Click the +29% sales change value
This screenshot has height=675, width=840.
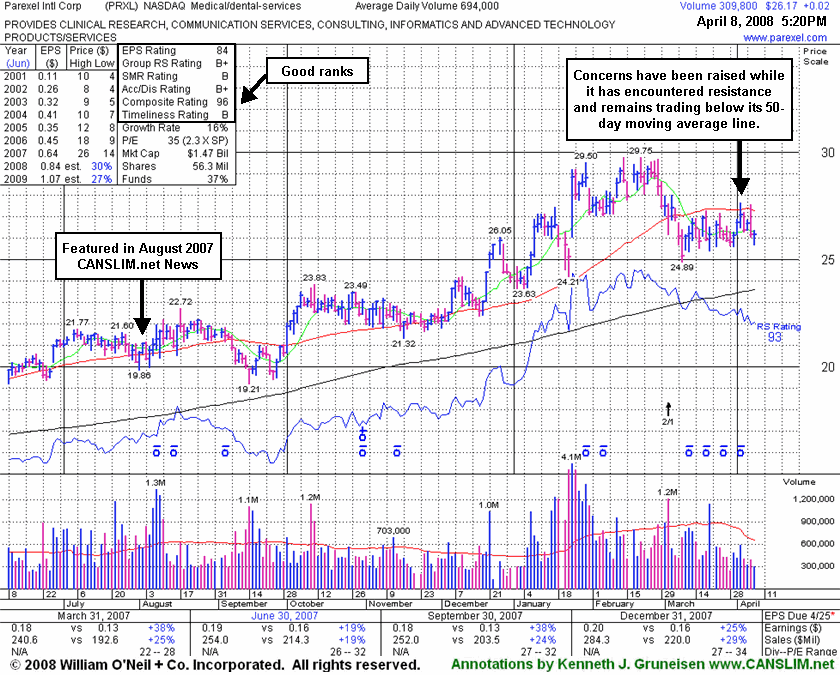pyautogui.click(x=734, y=640)
